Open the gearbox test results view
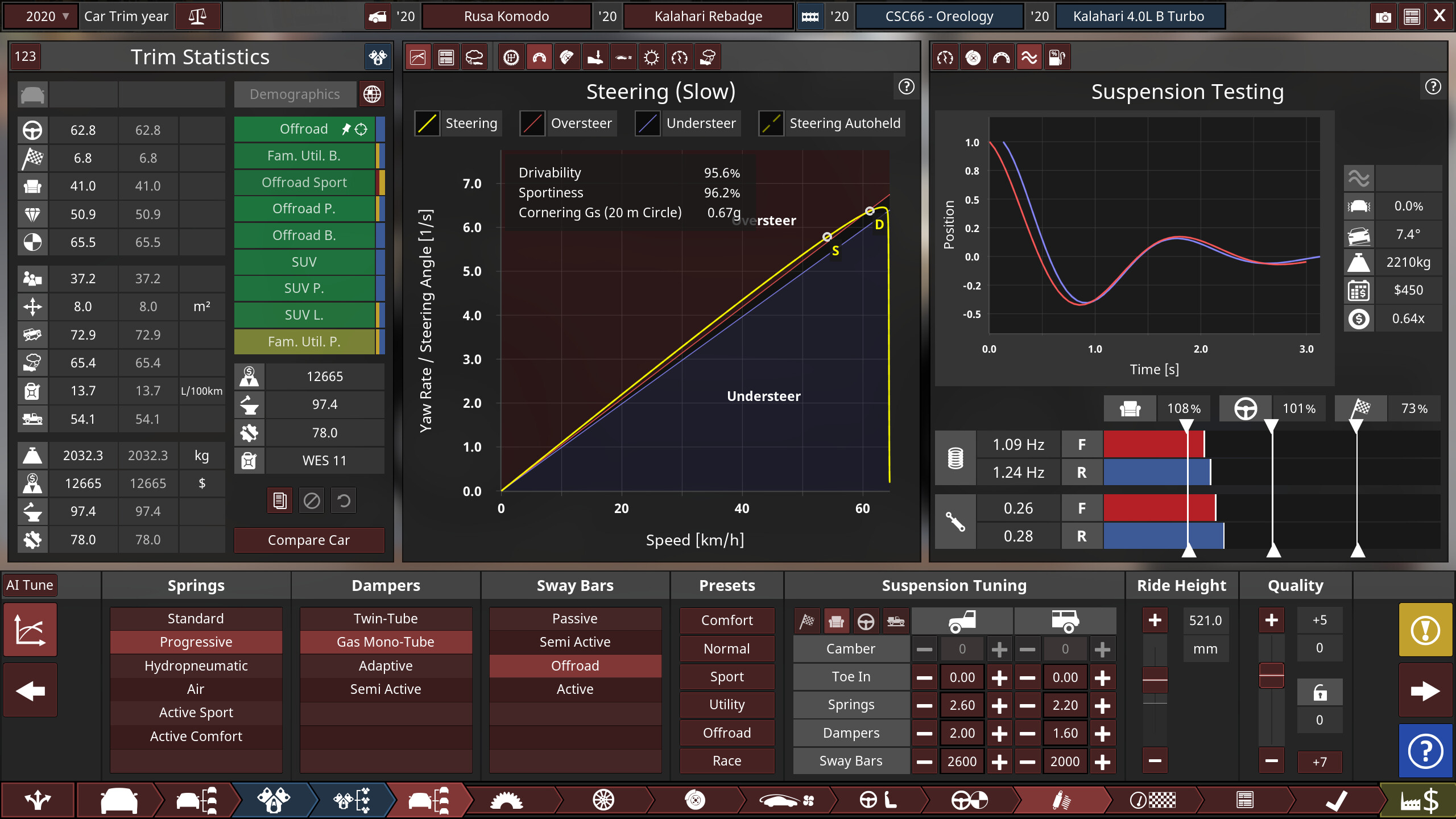 (510, 57)
